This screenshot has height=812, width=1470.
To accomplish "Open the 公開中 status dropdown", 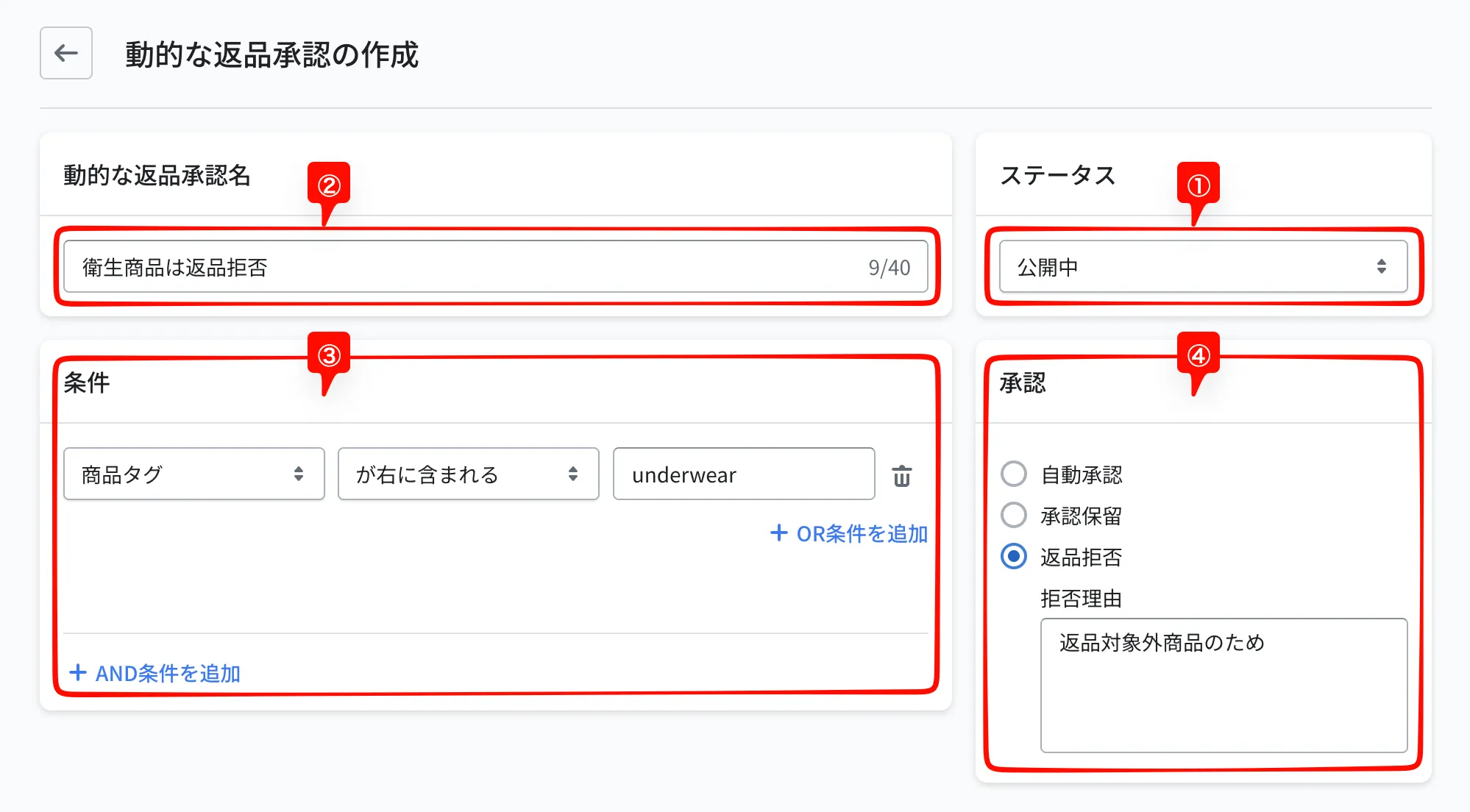I will point(1203,266).
